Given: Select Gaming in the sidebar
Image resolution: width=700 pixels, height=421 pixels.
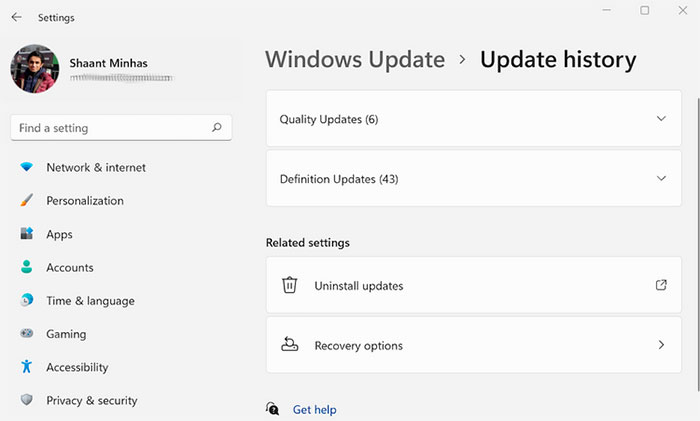Looking at the screenshot, I should pyautogui.click(x=66, y=334).
